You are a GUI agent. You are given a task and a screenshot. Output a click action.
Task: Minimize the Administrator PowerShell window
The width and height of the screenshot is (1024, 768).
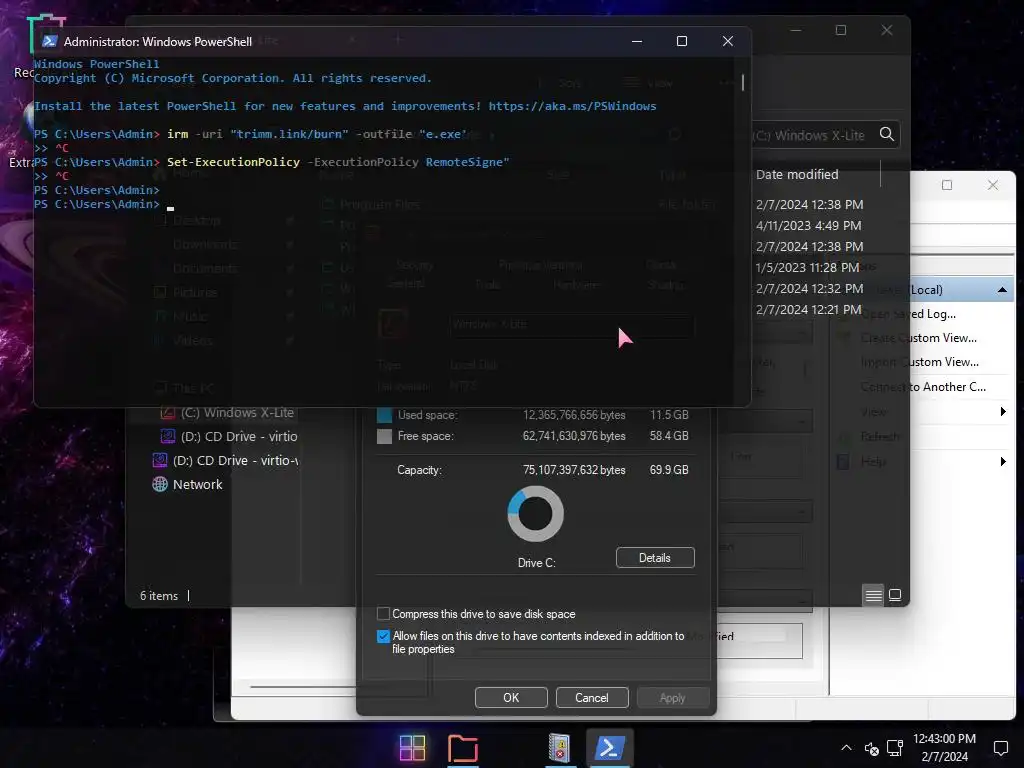point(637,41)
